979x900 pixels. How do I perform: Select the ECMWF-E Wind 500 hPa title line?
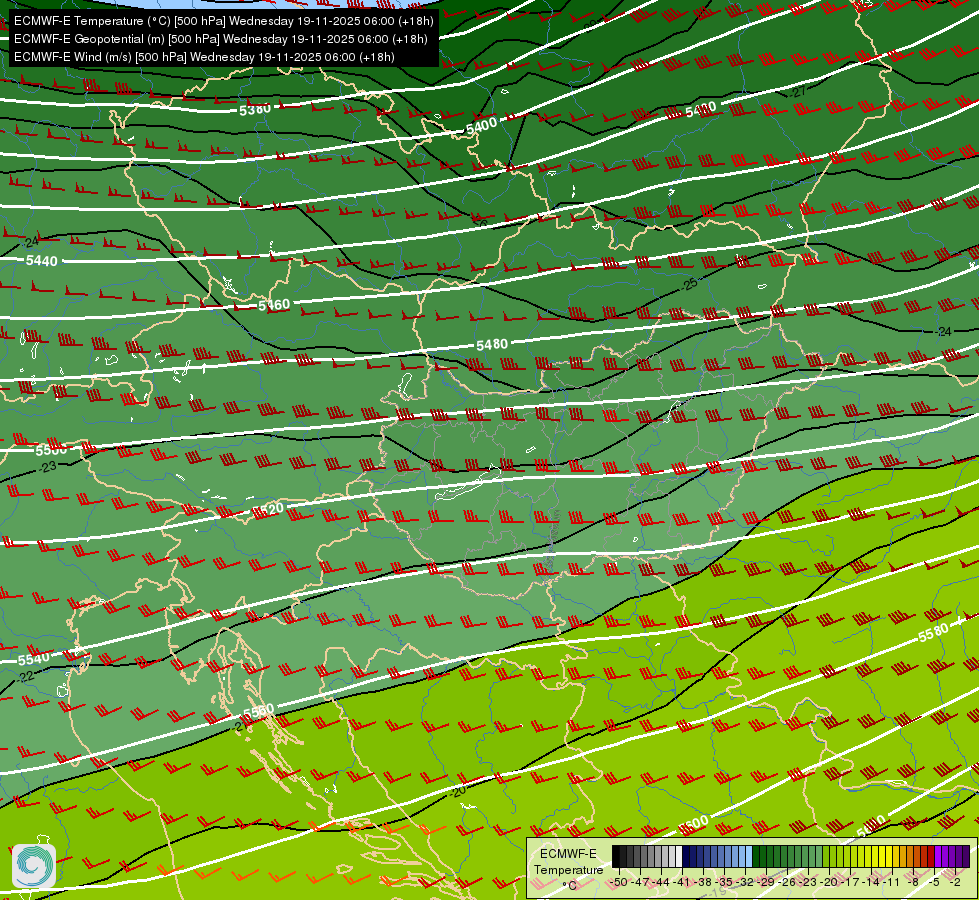click(204, 57)
